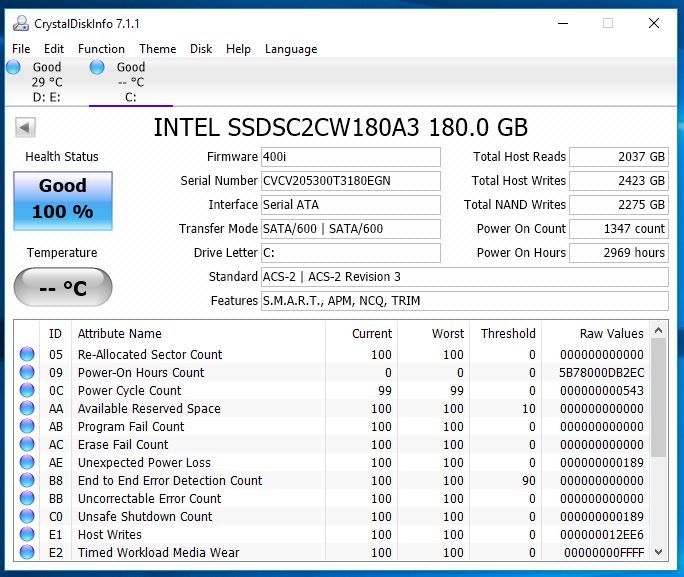Click status orb of Timed Workload Media Wear row

27,552
